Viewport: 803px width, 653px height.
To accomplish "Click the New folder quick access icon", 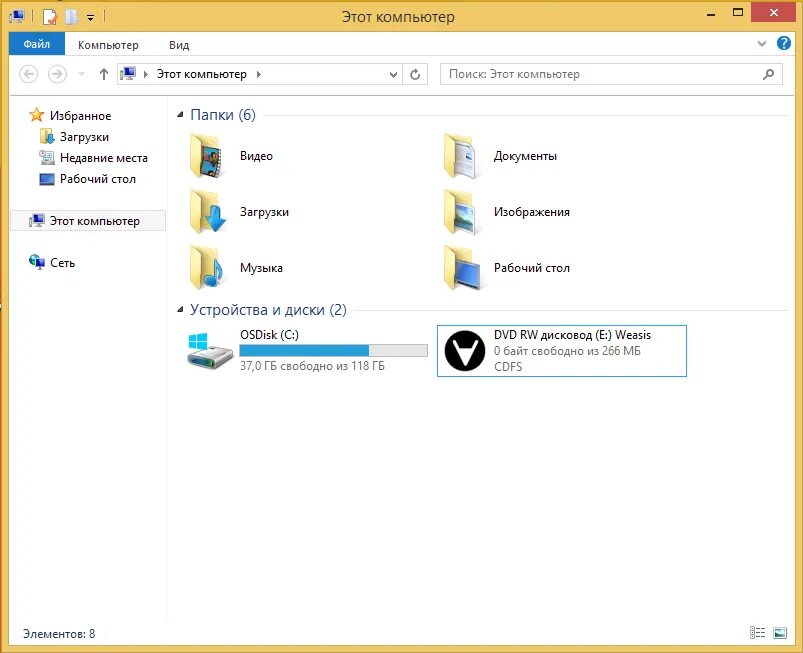I will point(71,17).
